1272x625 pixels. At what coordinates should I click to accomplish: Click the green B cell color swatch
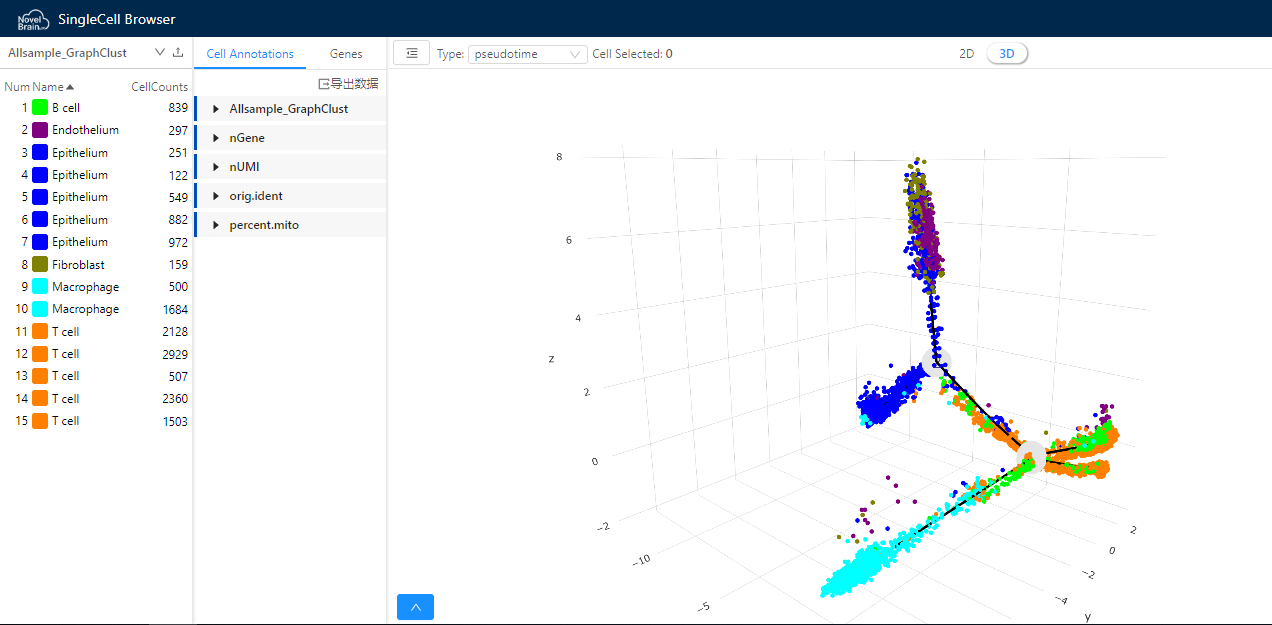40,107
